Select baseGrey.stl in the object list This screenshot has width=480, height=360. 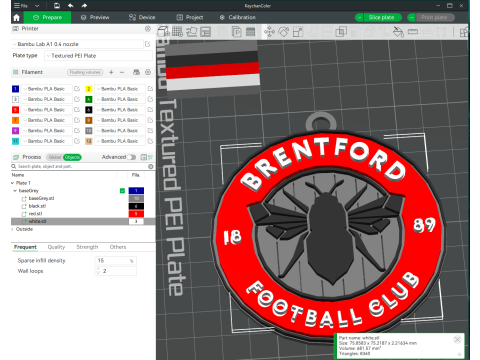pyautogui.click(x=41, y=198)
